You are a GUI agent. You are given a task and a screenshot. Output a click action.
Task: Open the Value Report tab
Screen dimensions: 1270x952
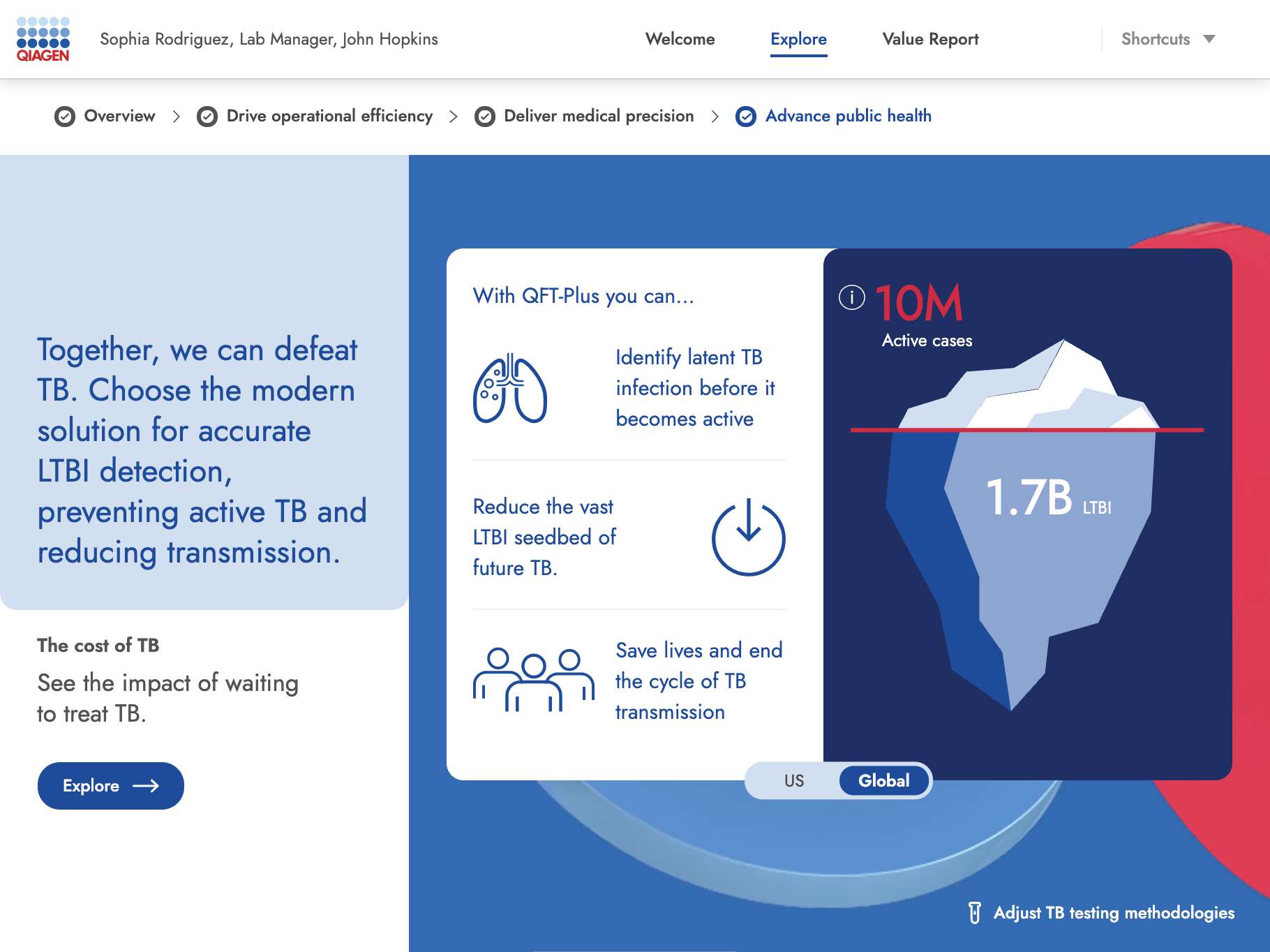[930, 39]
